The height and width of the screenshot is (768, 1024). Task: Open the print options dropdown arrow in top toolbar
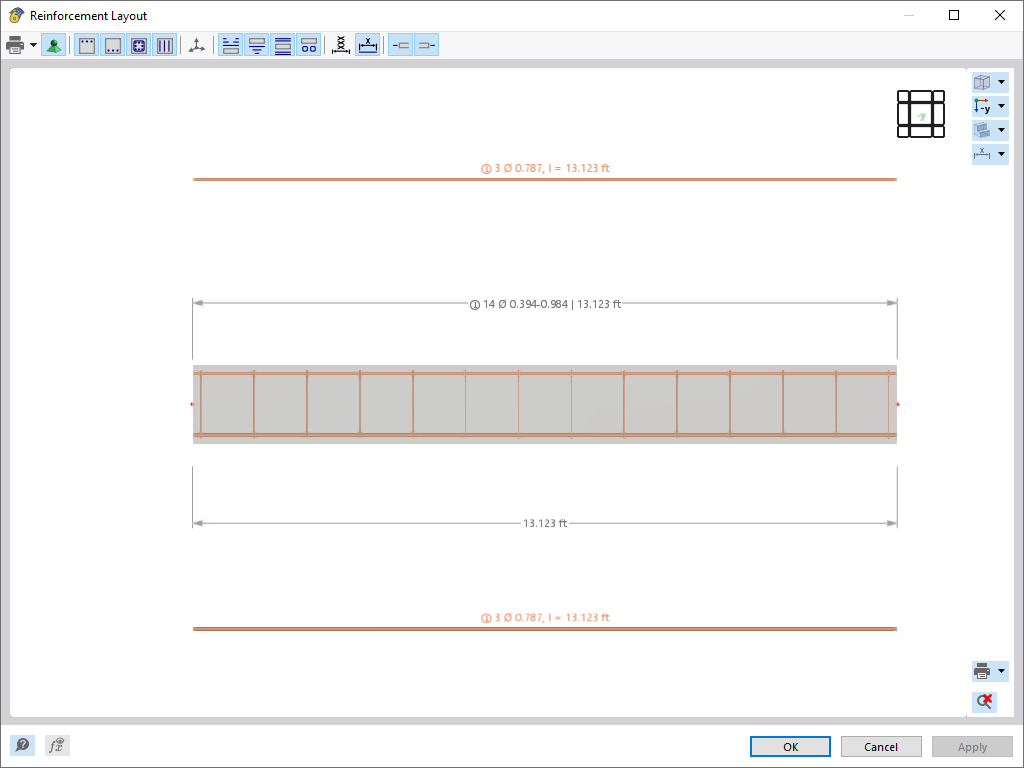pyautogui.click(x=33, y=45)
